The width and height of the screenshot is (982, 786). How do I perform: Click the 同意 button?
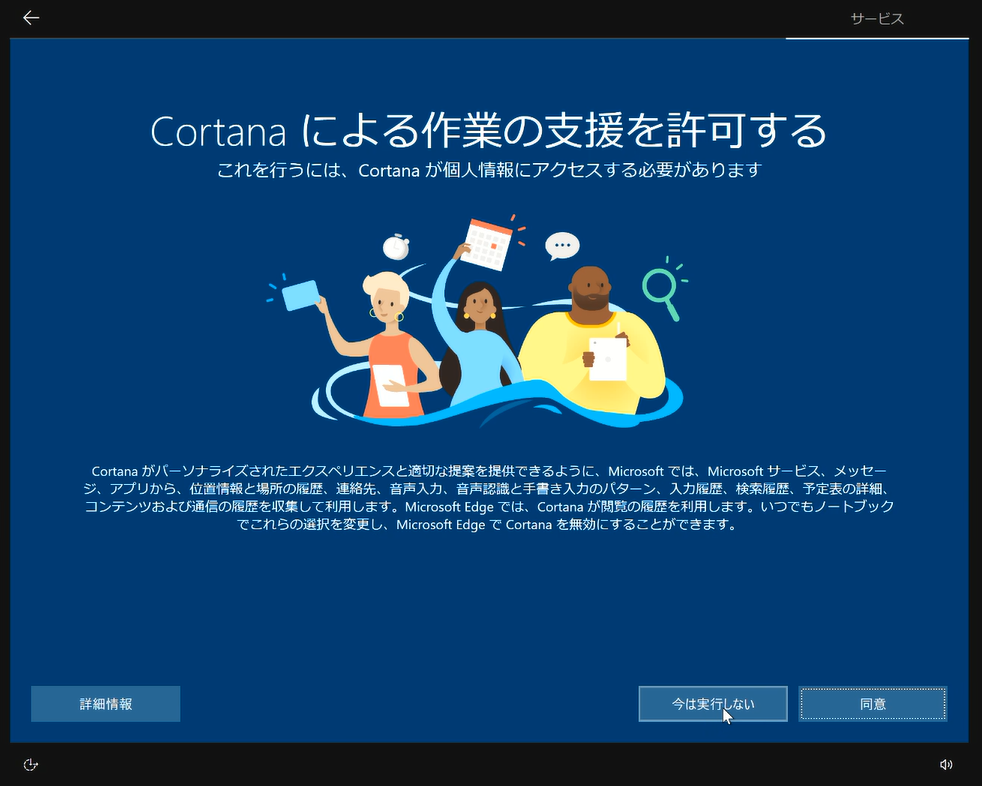(x=872, y=704)
